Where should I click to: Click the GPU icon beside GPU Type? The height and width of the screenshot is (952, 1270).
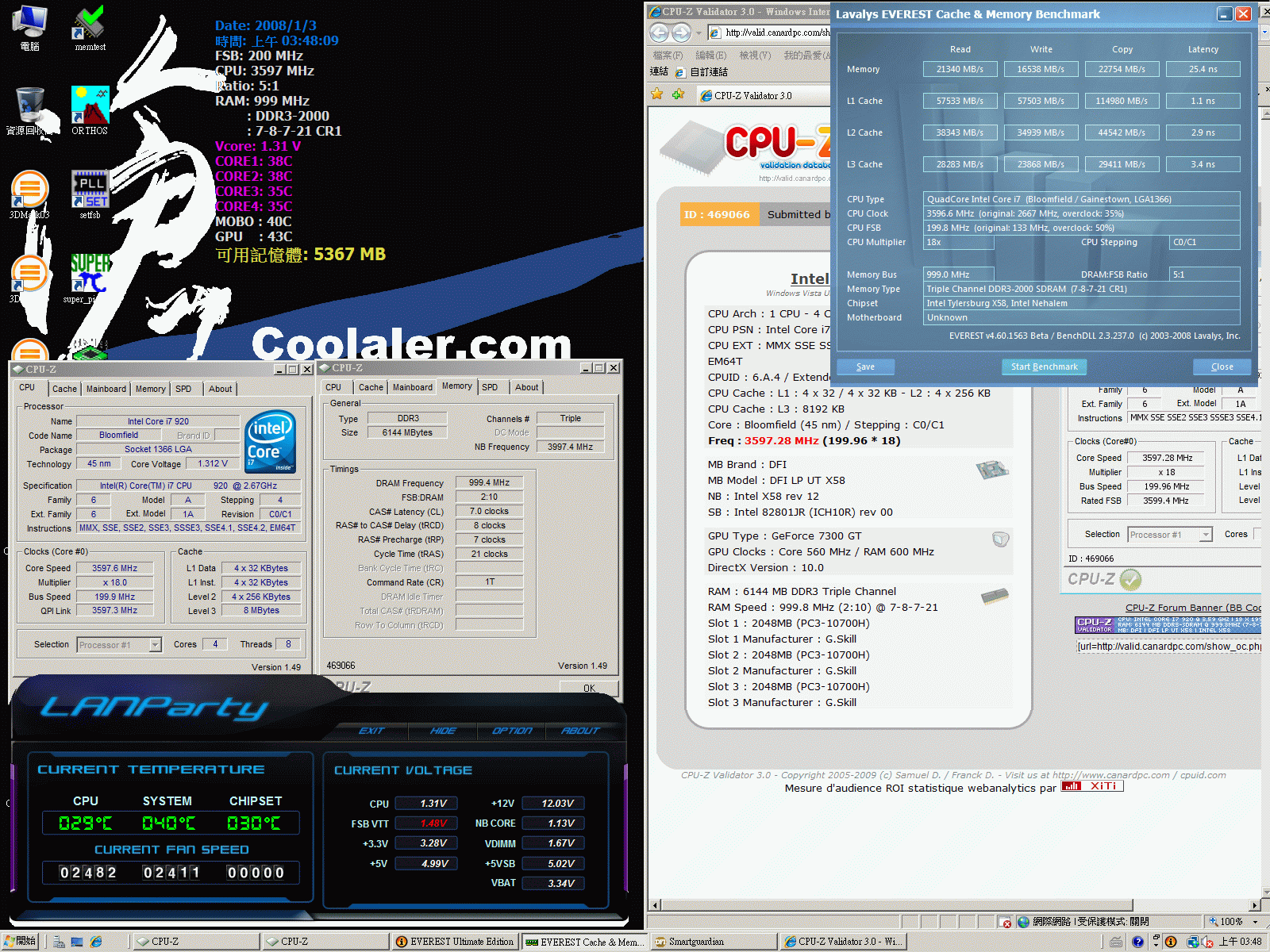[1000, 539]
